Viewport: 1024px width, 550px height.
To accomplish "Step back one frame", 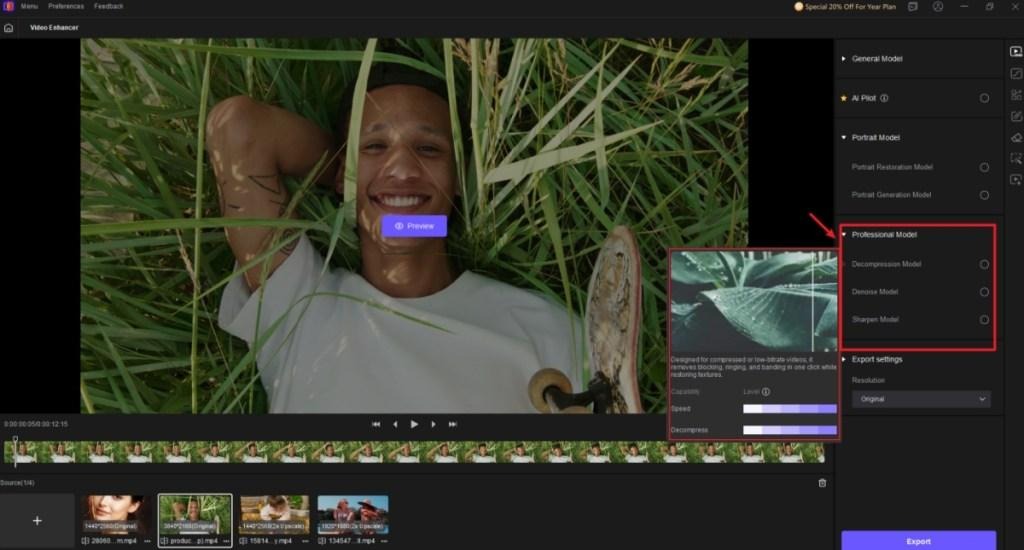I will pos(395,424).
